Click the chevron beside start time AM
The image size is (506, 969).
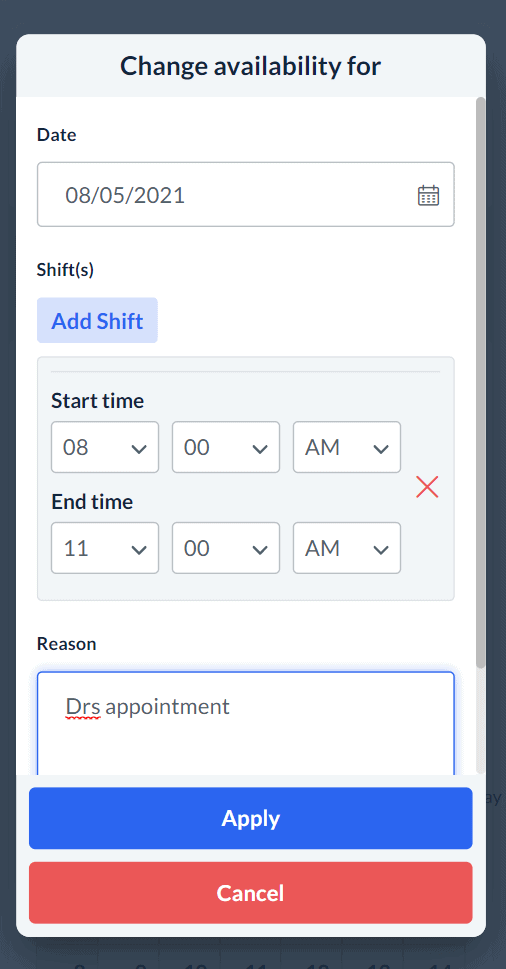pyautogui.click(x=381, y=449)
